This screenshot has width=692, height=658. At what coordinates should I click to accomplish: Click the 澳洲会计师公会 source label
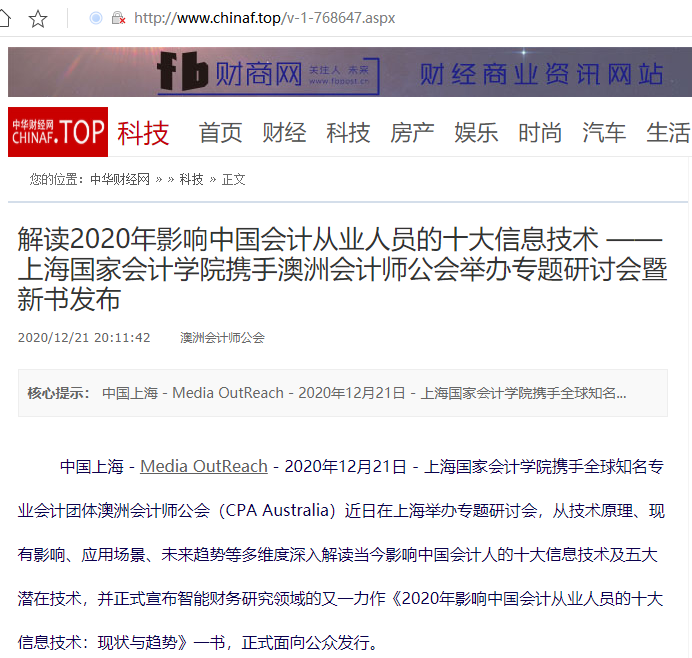(x=222, y=338)
